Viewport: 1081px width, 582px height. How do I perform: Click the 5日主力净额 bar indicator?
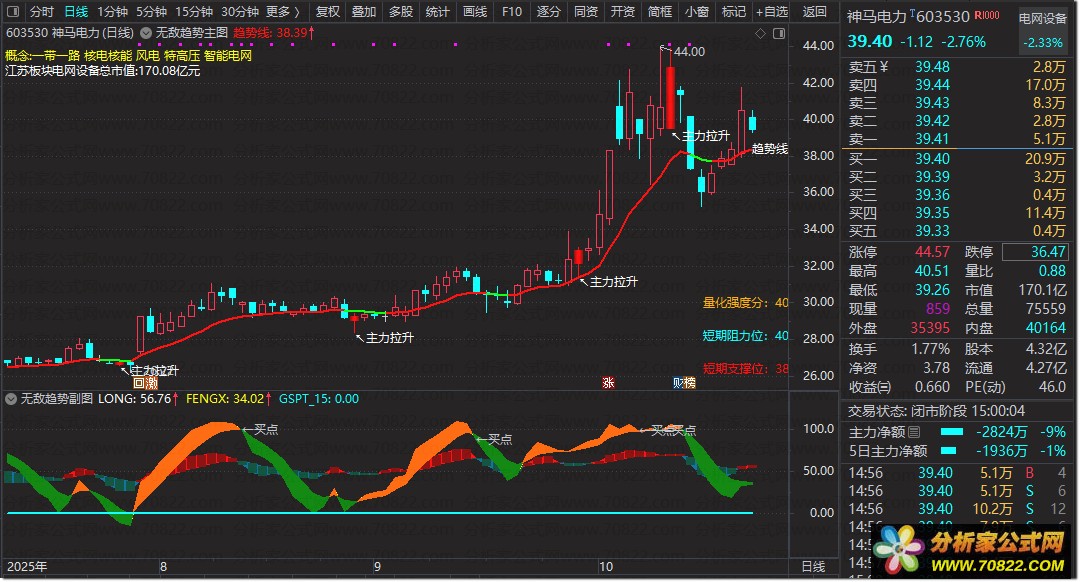point(948,451)
